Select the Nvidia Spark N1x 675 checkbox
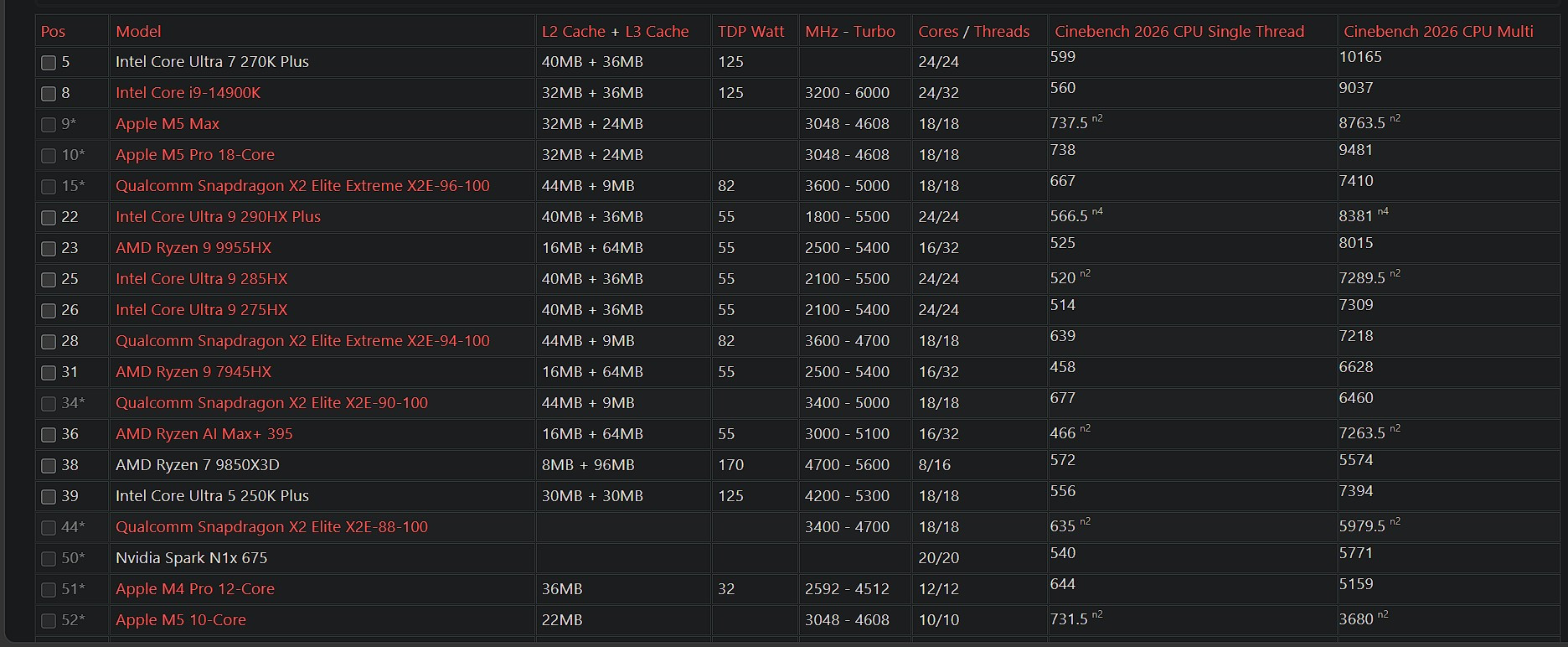 click(49, 559)
